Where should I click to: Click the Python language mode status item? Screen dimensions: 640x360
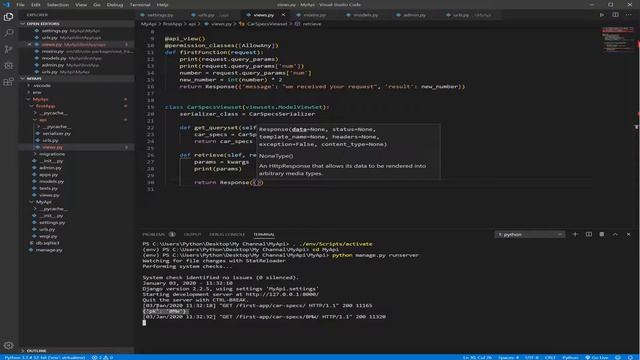tap(570, 357)
